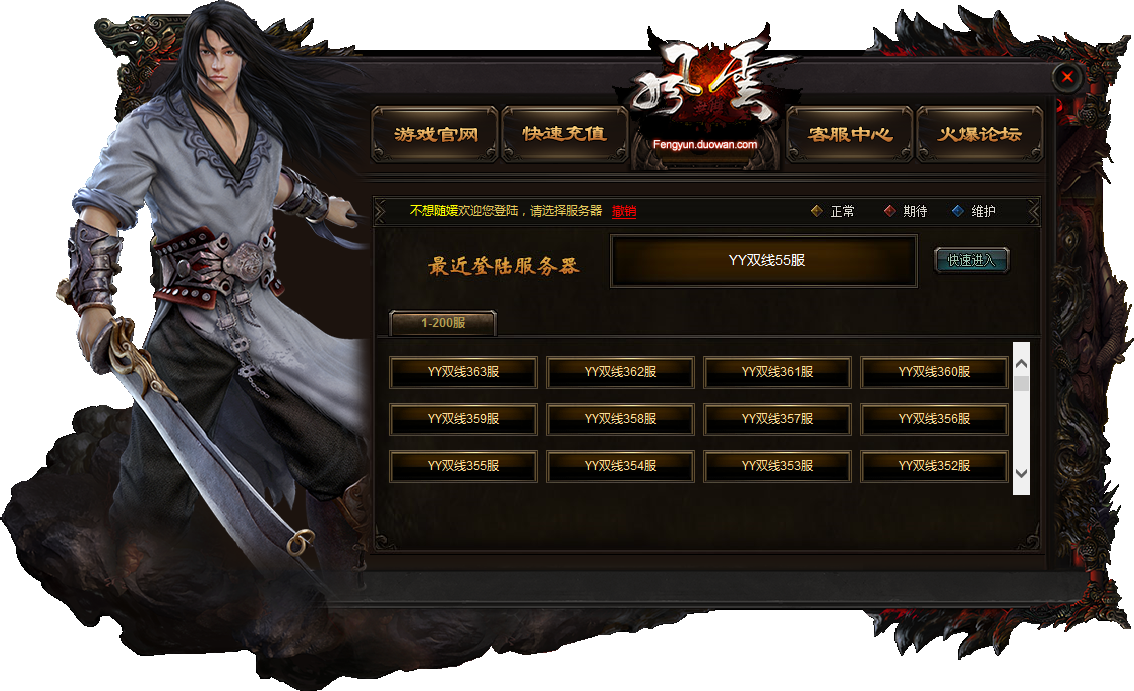Viewport: 1134px width, 691px height.
Task: Open the 游戏官网 official site button
Action: 435,134
